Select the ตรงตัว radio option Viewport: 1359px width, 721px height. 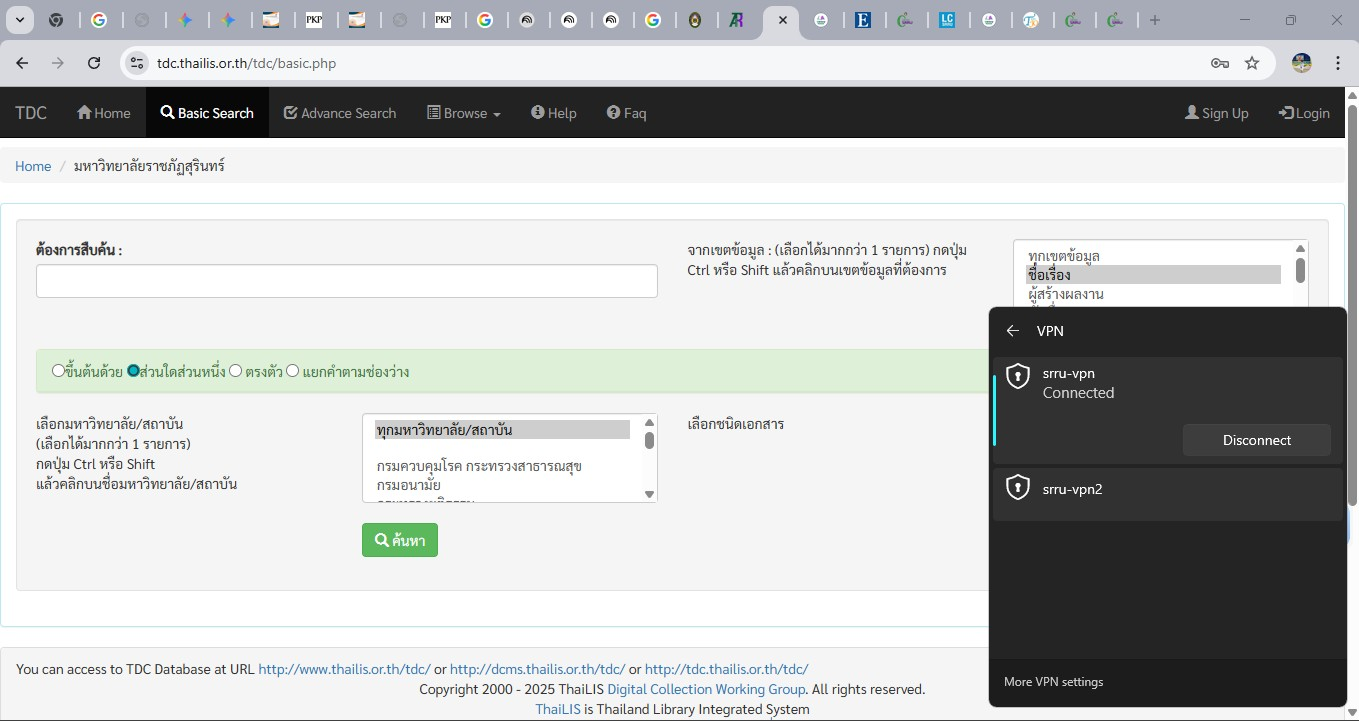click(x=236, y=371)
